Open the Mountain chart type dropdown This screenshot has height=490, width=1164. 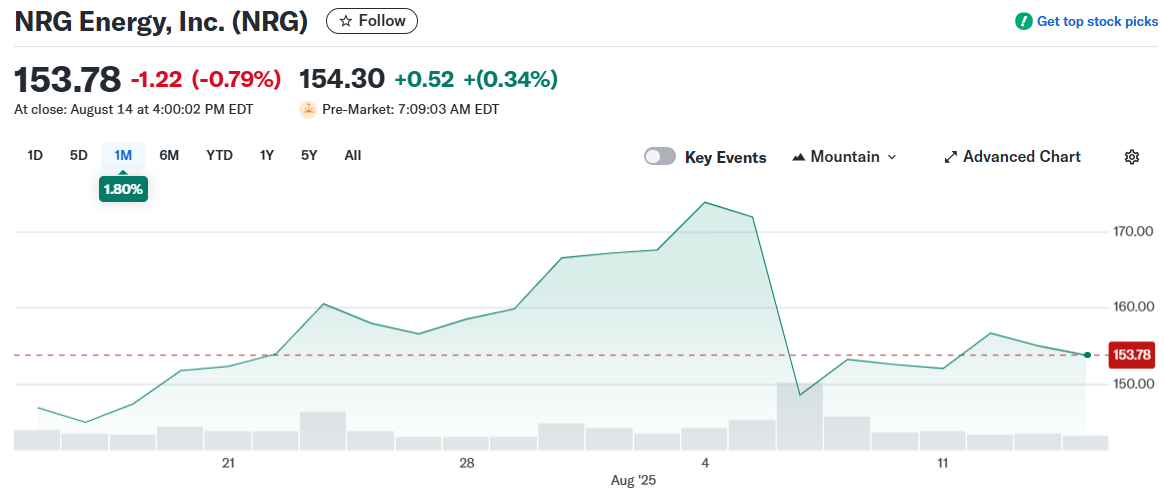(845, 157)
